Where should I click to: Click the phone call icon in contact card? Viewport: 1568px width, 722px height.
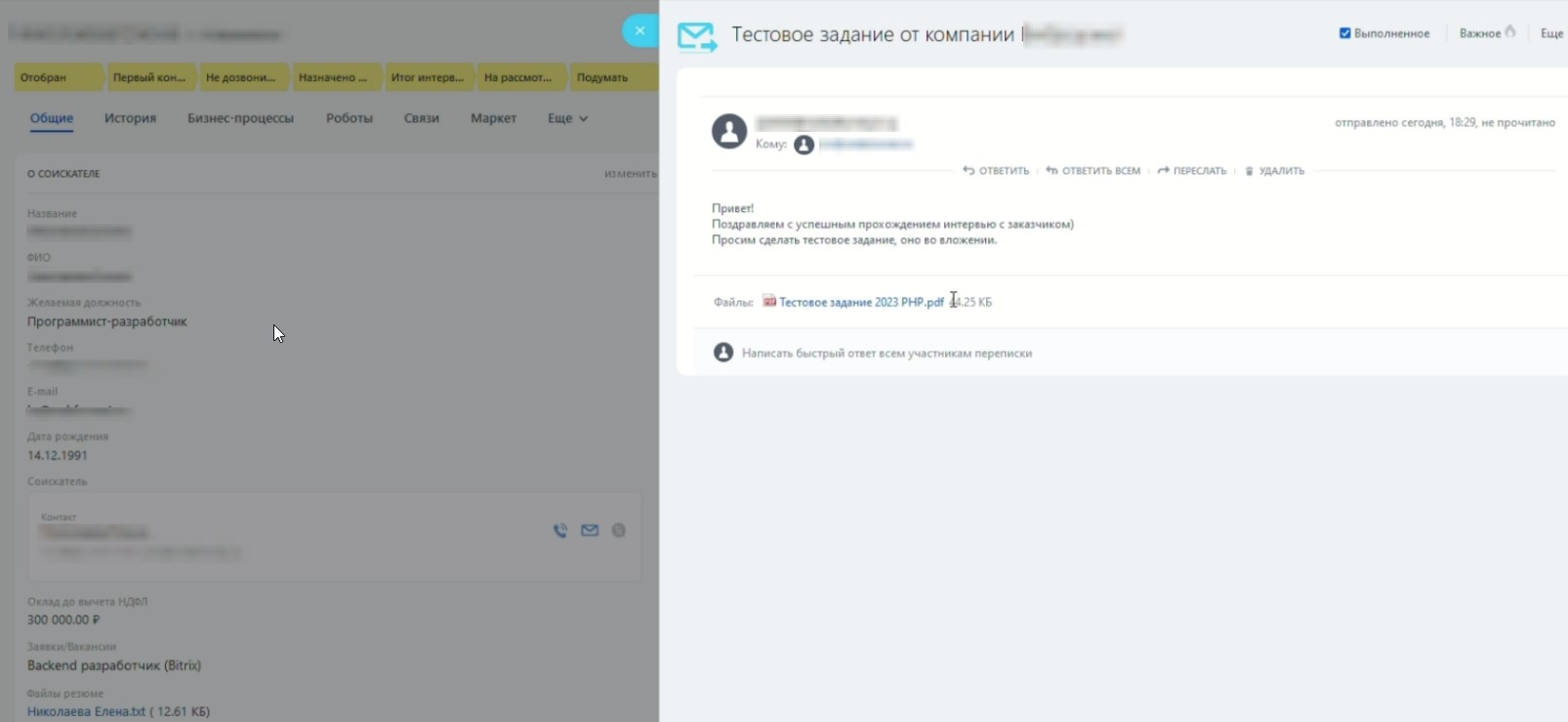(x=560, y=531)
